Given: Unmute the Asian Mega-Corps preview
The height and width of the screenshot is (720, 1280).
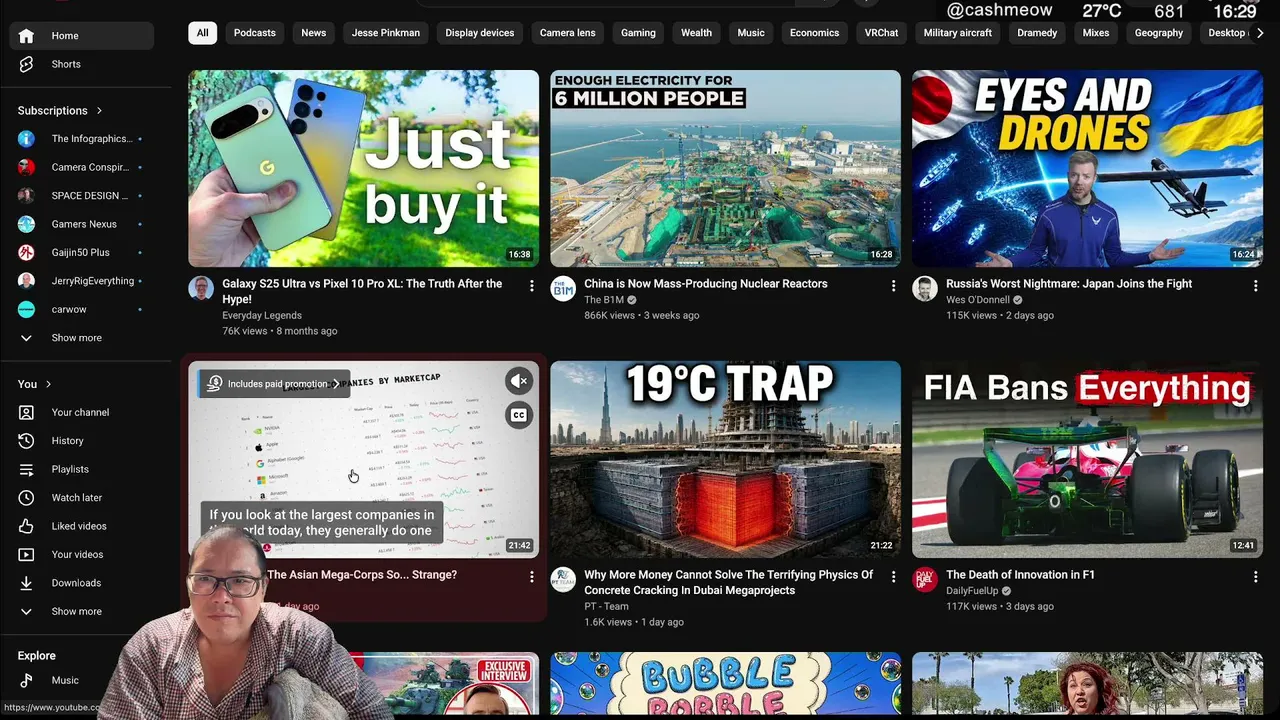Looking at the screenshot, I should (518, 381).
